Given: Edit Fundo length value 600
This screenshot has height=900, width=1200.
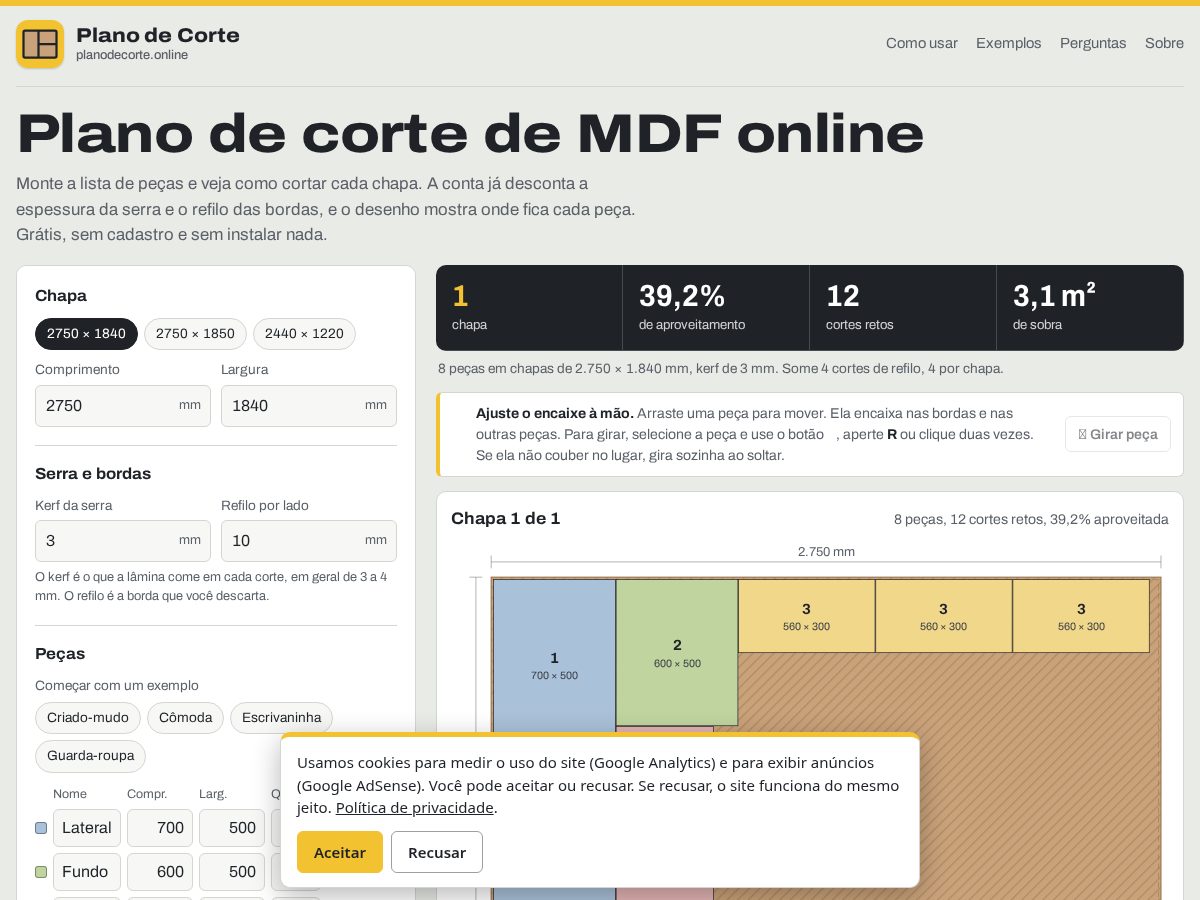Looking at the screenshot, I should [x=160, y=872].
